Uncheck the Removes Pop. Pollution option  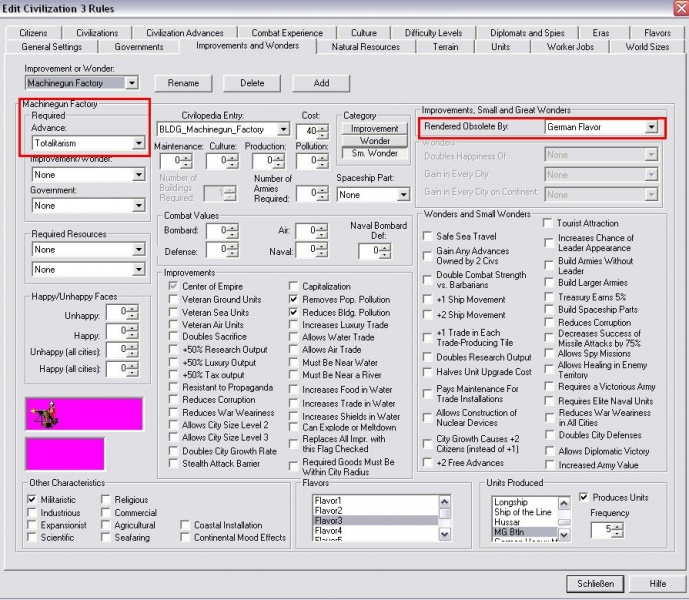pyautogui.click(x=295, y=299)
